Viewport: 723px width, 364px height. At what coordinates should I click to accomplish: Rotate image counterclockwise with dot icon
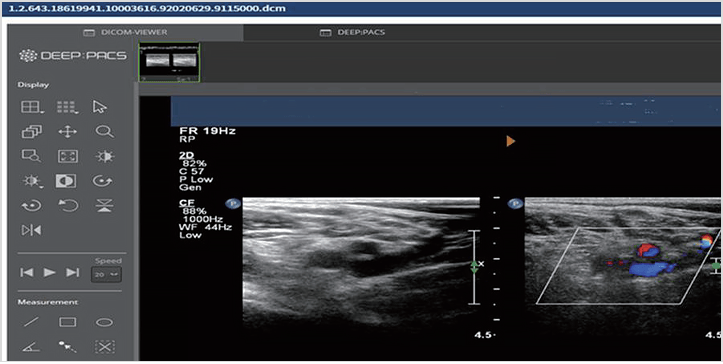pyautogui.click(x=31, y=205)
